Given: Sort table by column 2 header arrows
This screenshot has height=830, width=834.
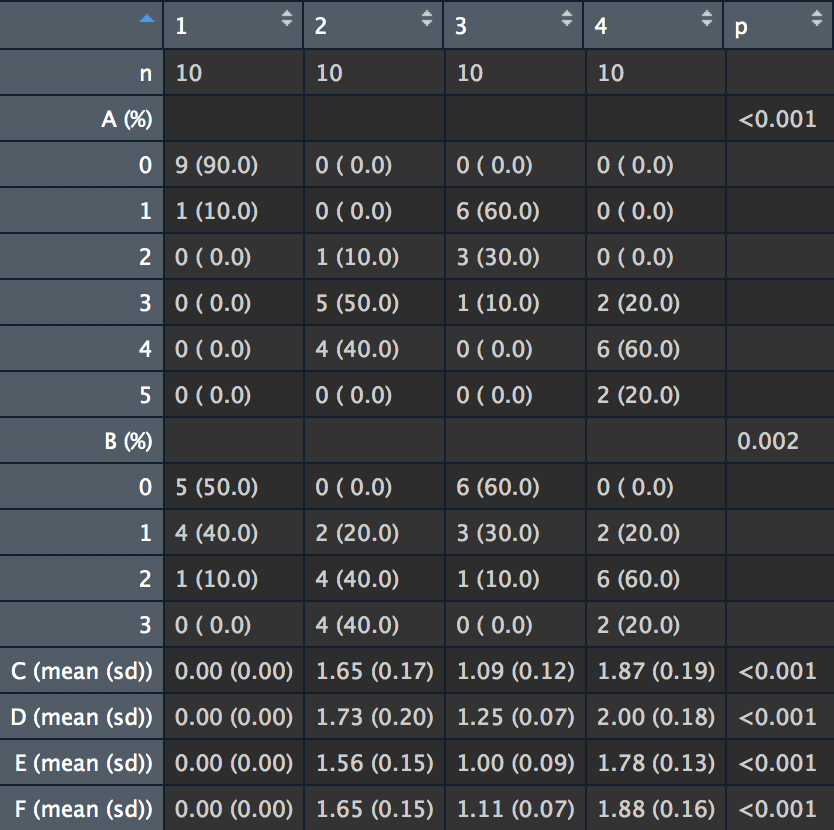Looking at the screenshot, I should pos(427,18).
